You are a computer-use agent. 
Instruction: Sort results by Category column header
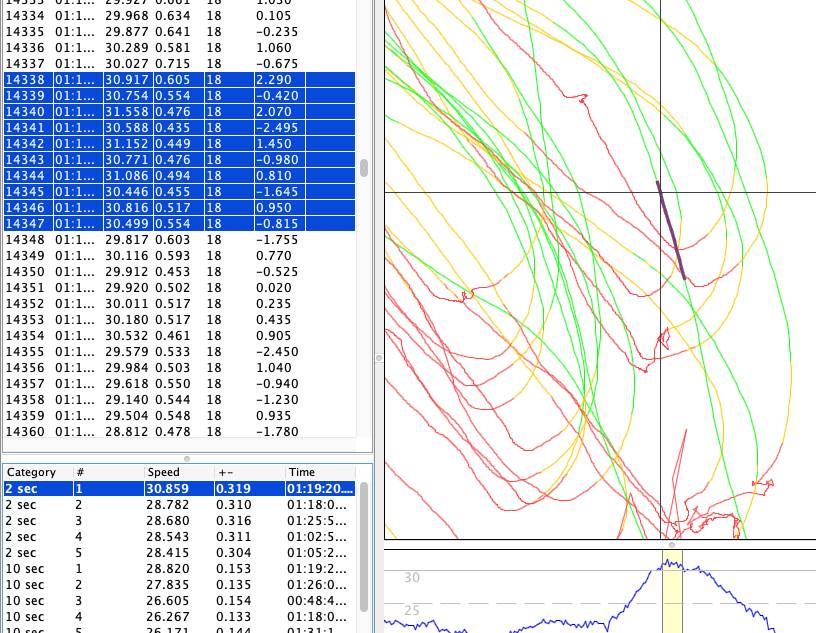pos(36,472)
